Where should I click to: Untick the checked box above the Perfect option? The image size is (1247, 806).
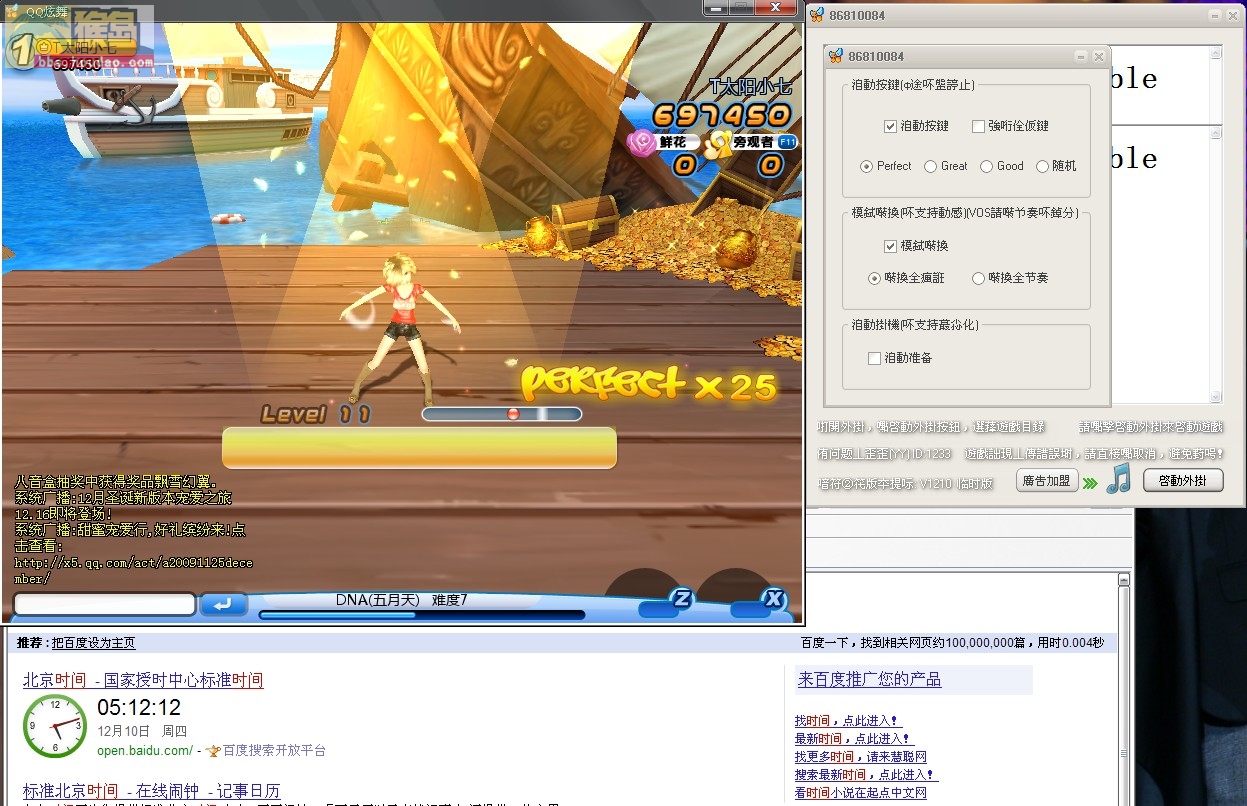890,126
